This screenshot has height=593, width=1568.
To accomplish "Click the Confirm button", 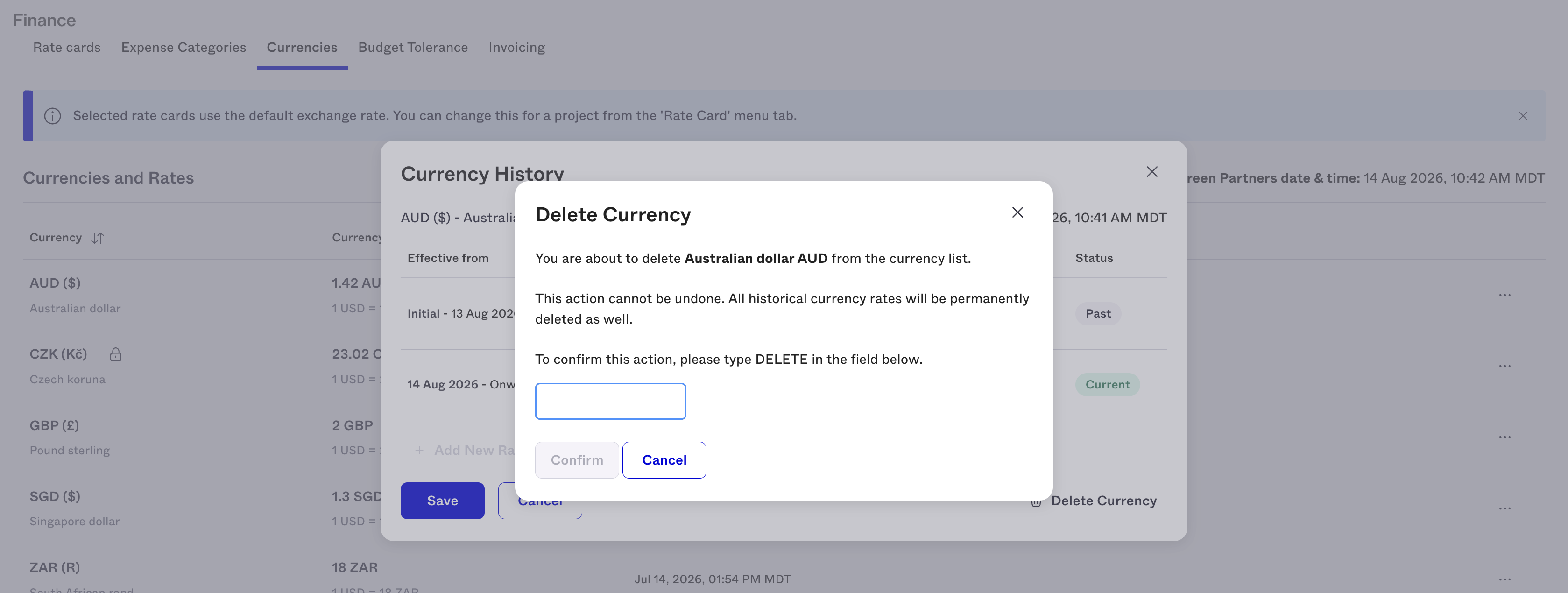I will pyautogui.click(x=577, y=460).
